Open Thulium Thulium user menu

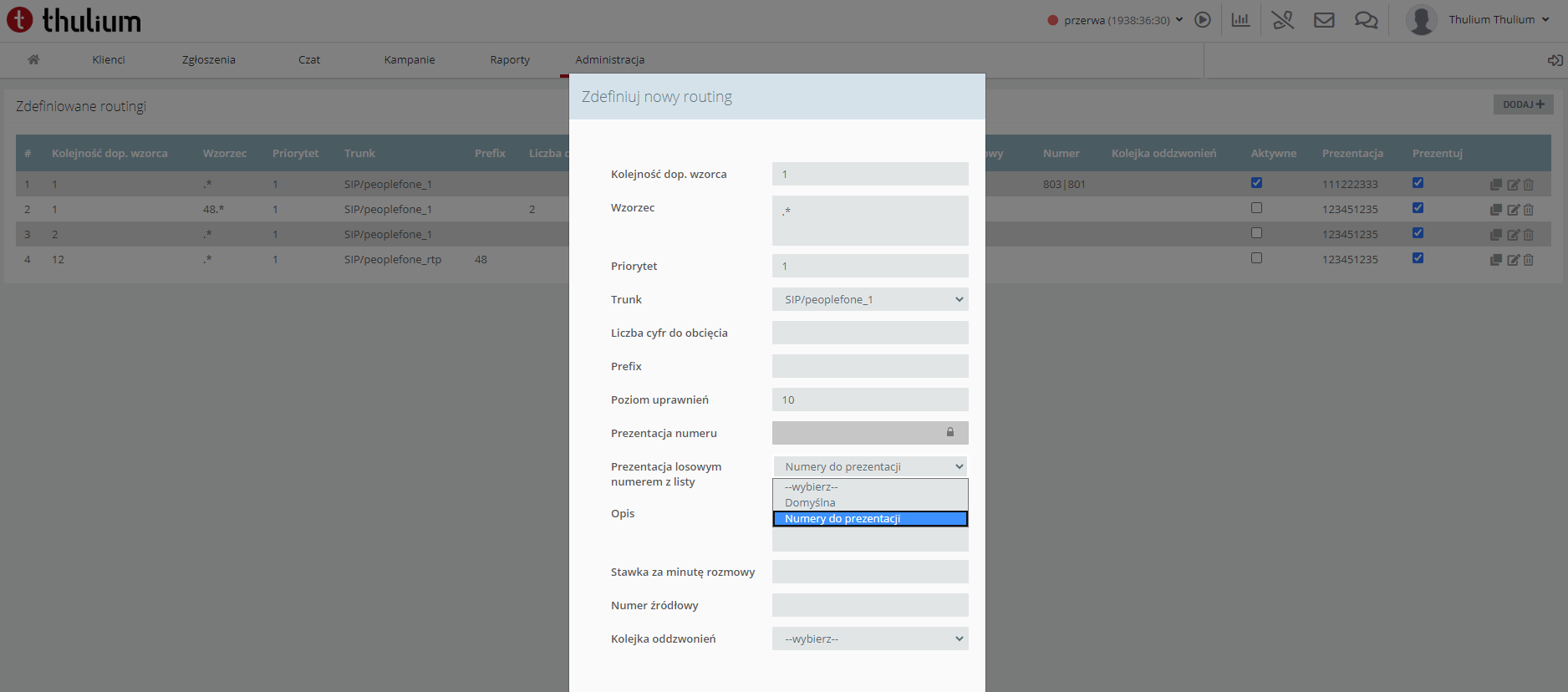(x=1499, y=19)
